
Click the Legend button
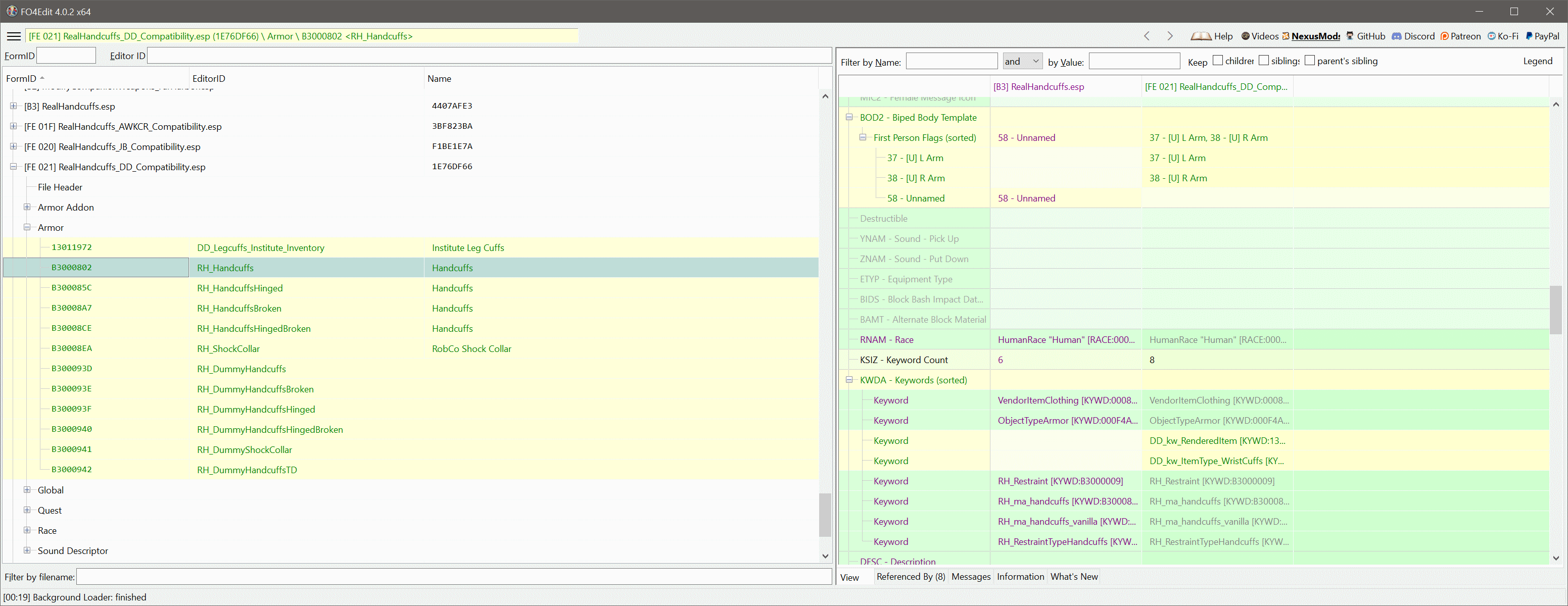1538,61
